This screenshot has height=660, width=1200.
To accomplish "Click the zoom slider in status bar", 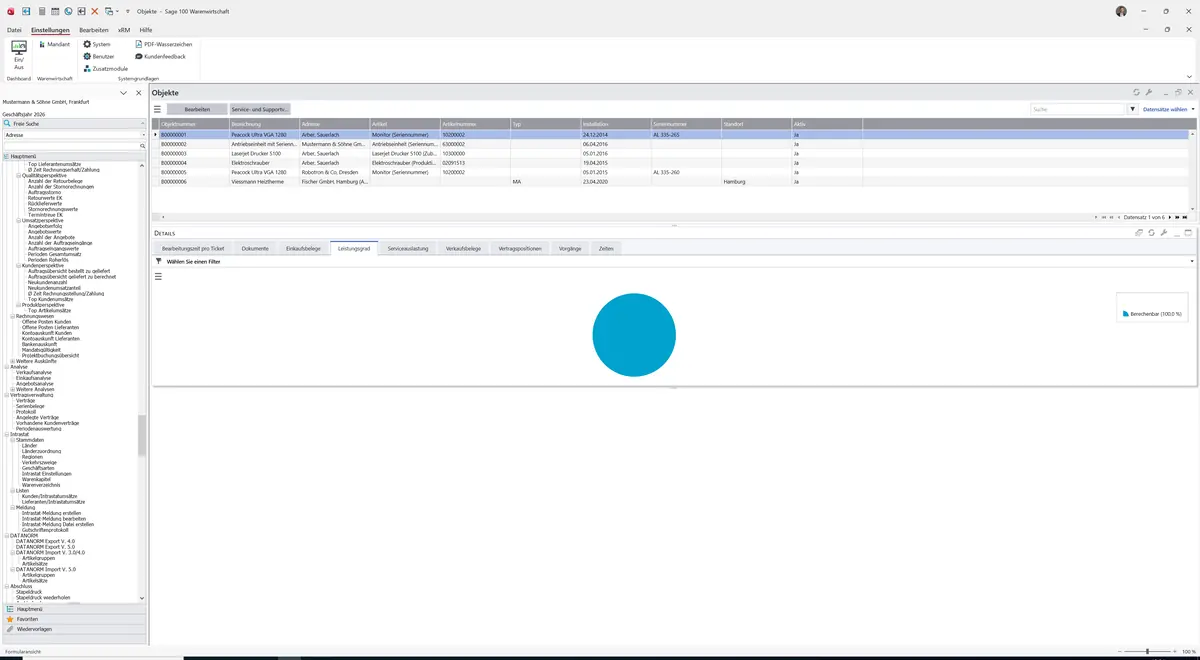I will click(x=1147, y=652).
